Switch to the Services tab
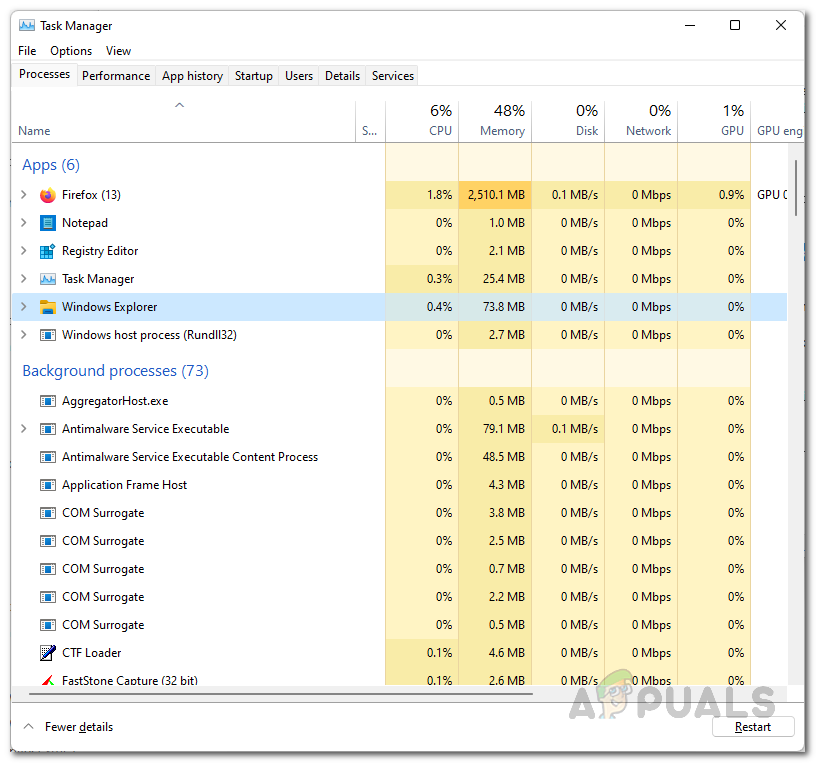The image size is (816, 763). coord(393,76)
